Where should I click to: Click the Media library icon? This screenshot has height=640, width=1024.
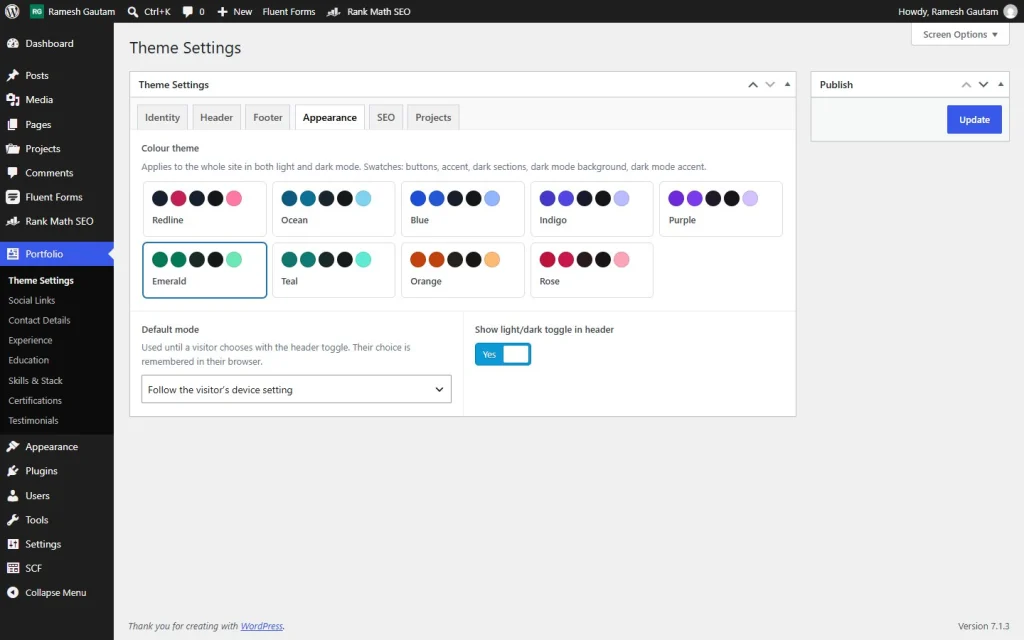[12, 99]
